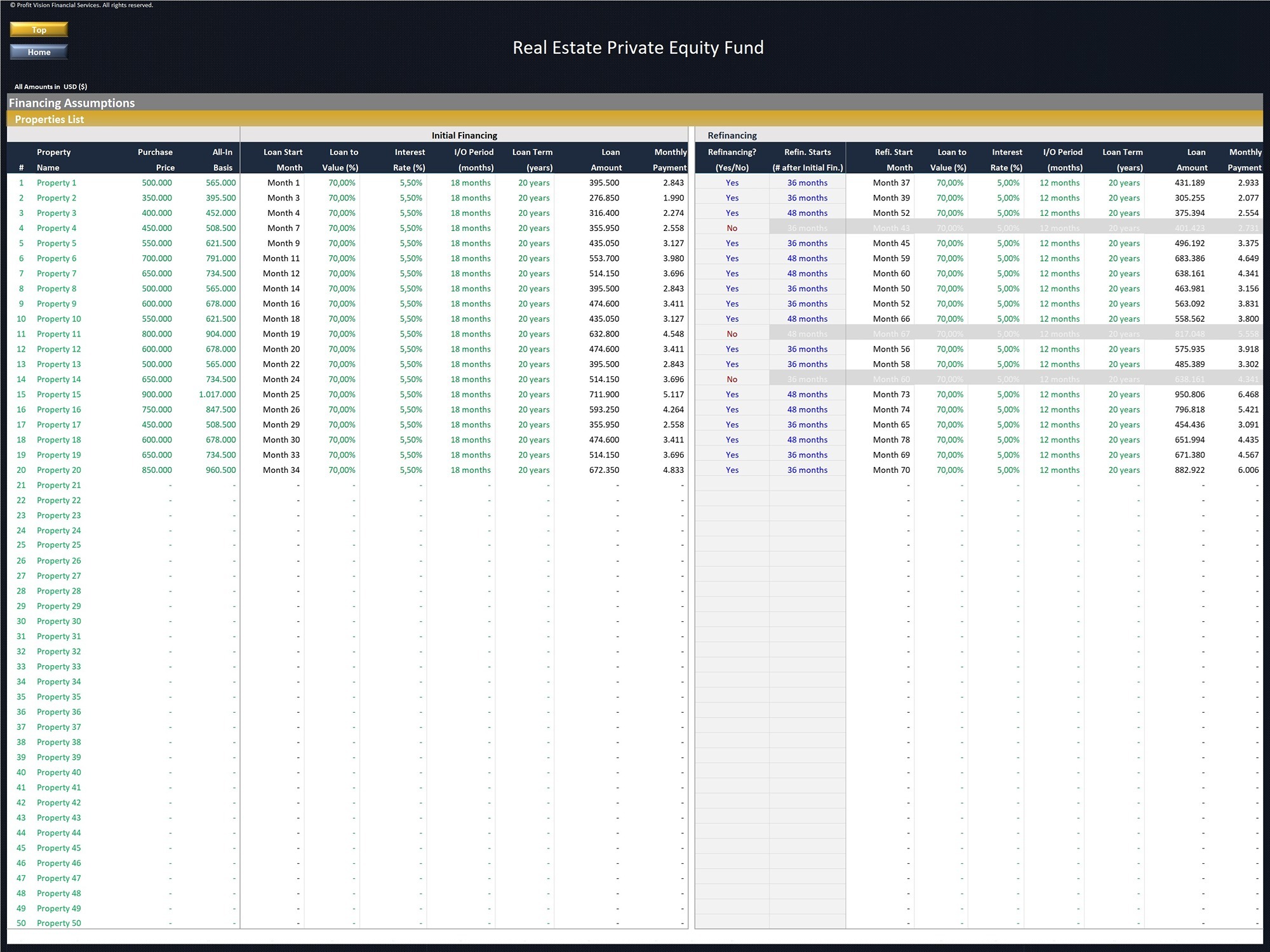Viewport: 1270px width, 952px height.
Task: Click Property 15 all-in basis 1.017.000
Action: (217, 395)
